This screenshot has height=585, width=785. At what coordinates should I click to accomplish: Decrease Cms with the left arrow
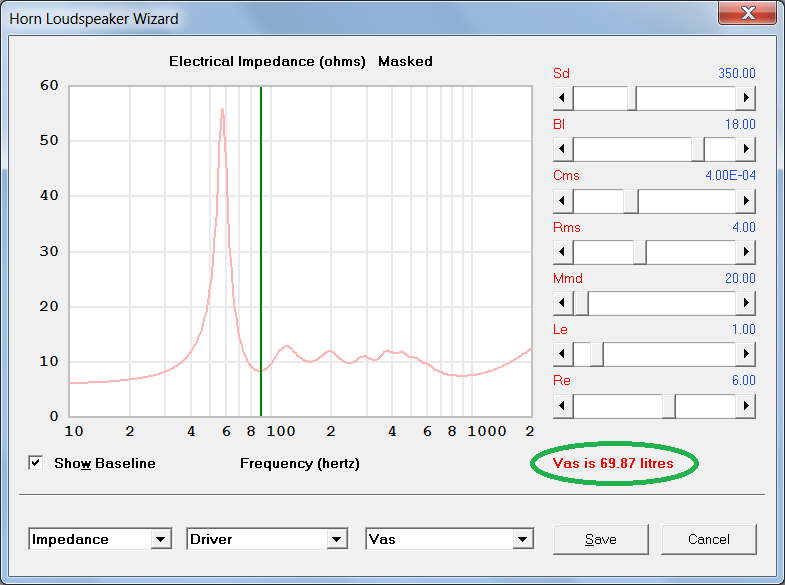click(563, 201)
